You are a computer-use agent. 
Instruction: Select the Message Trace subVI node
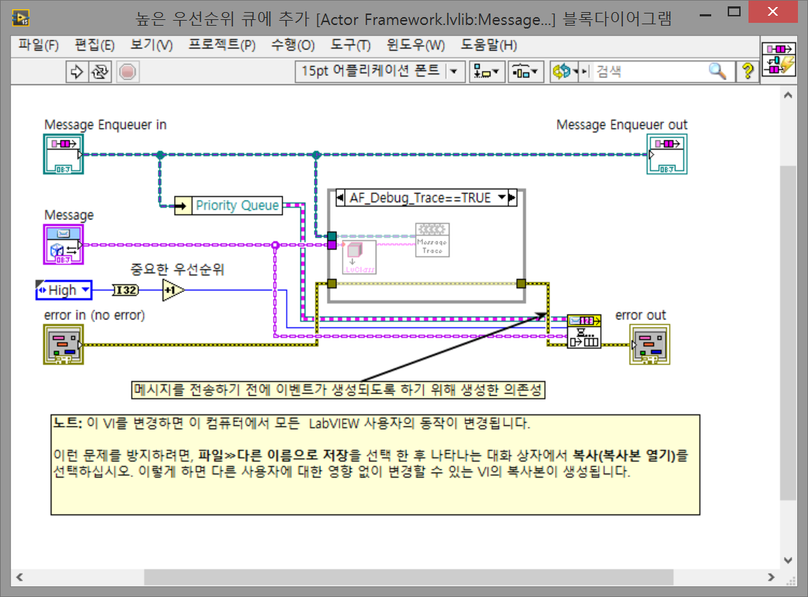pos(433,239)
